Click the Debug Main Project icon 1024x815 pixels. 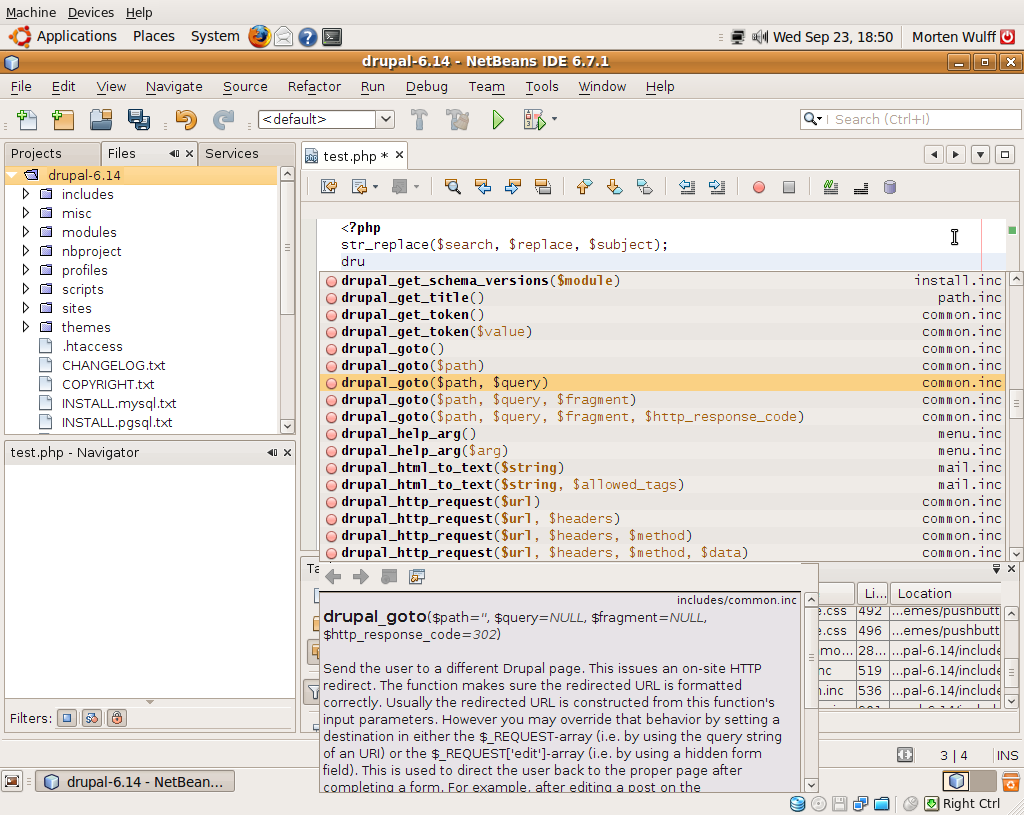click(x=534, y=120)
